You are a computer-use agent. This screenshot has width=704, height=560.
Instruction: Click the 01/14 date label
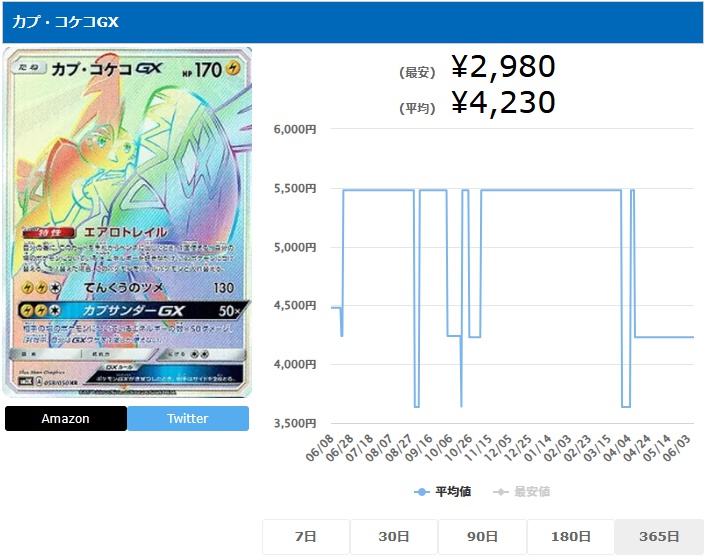(538, 448)
